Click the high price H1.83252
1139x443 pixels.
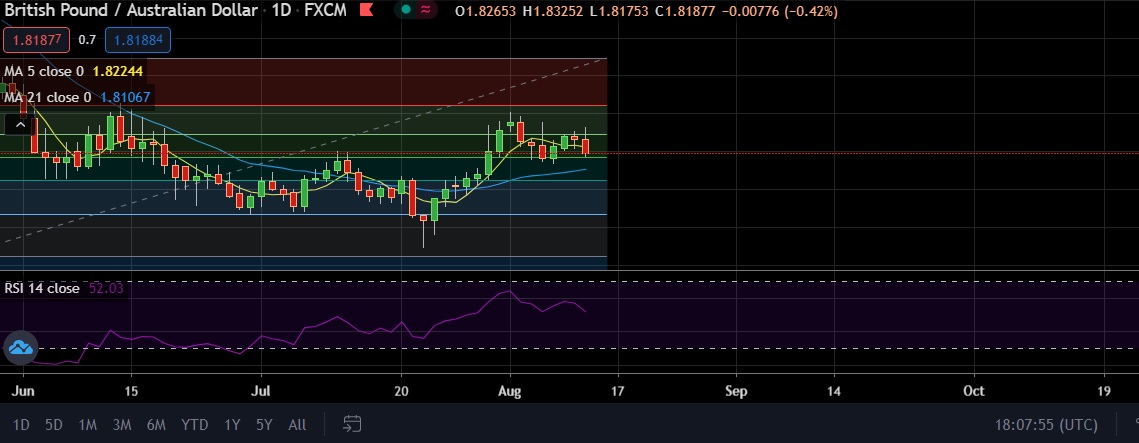(553, 11)
